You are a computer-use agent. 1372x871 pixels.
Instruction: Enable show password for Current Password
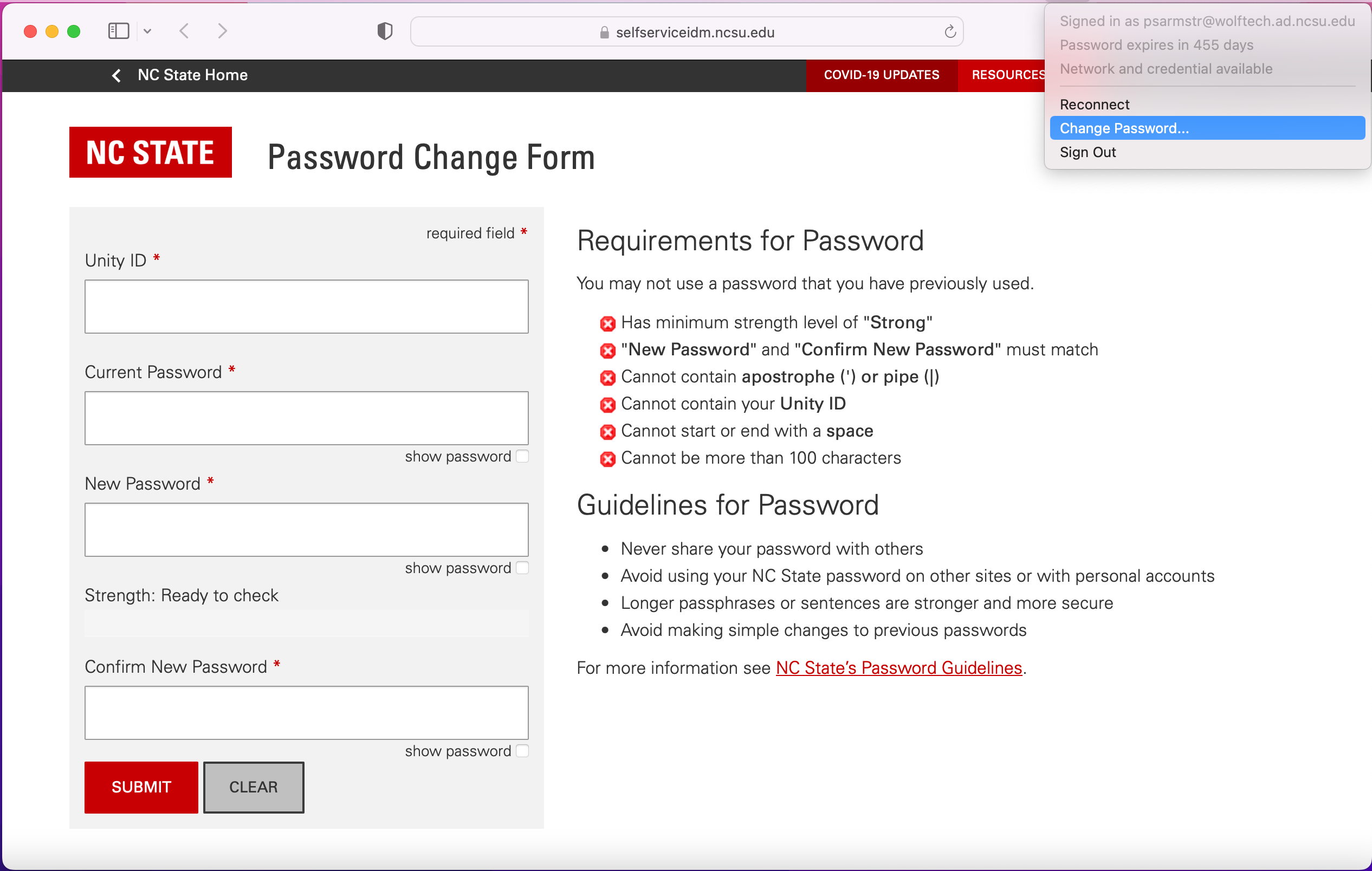[522, 456]
